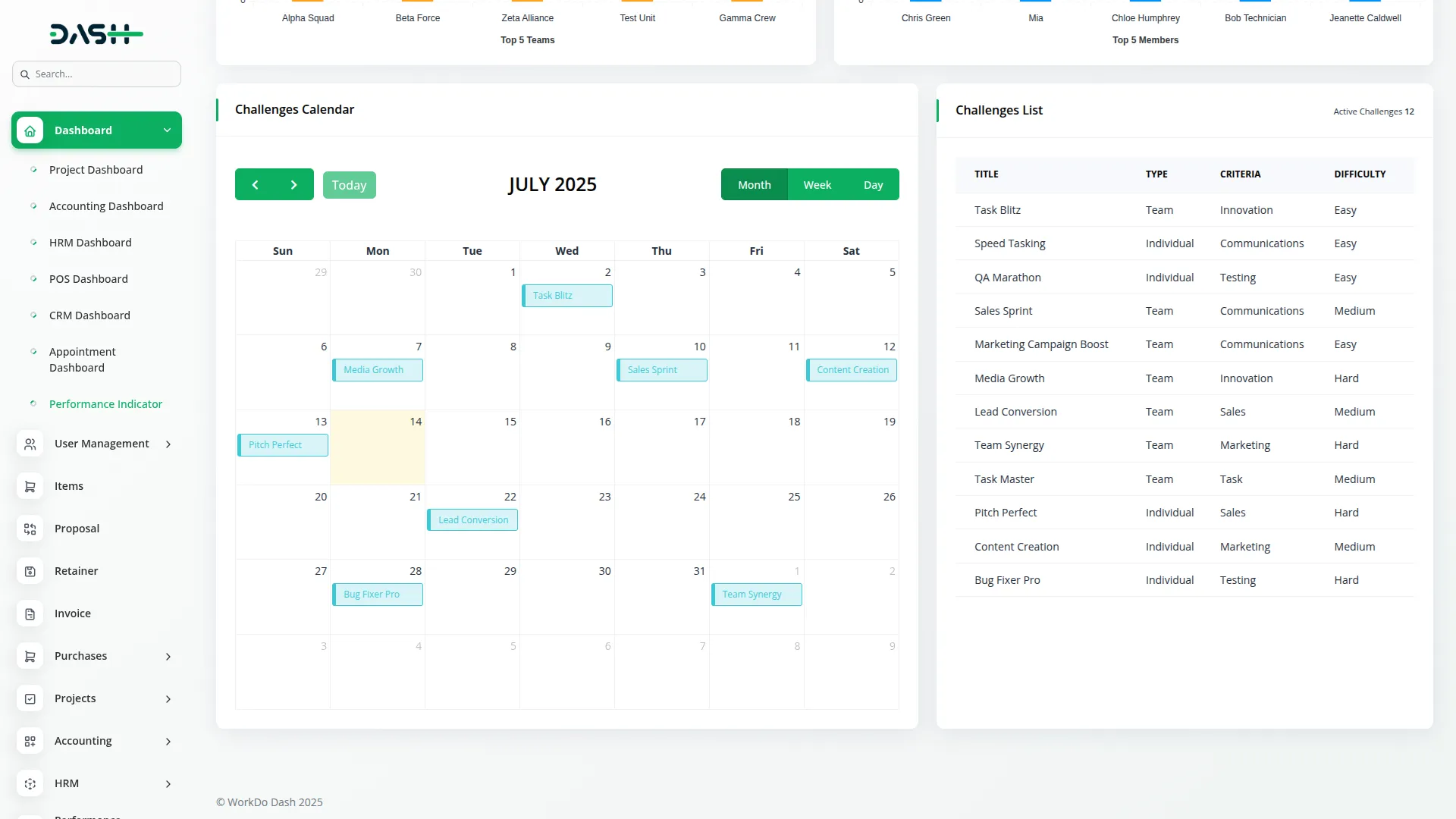Click the Today button

[349, 185]
